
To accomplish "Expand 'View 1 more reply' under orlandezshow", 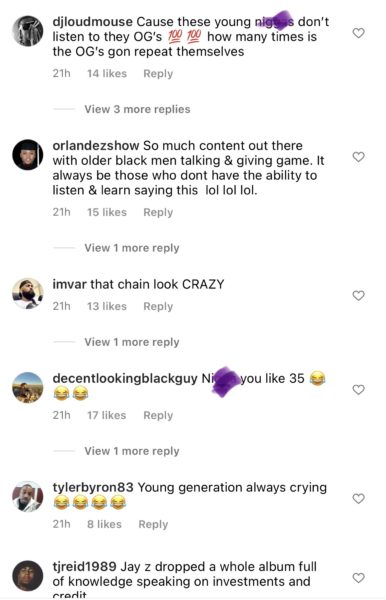I will tap(132, 248).
